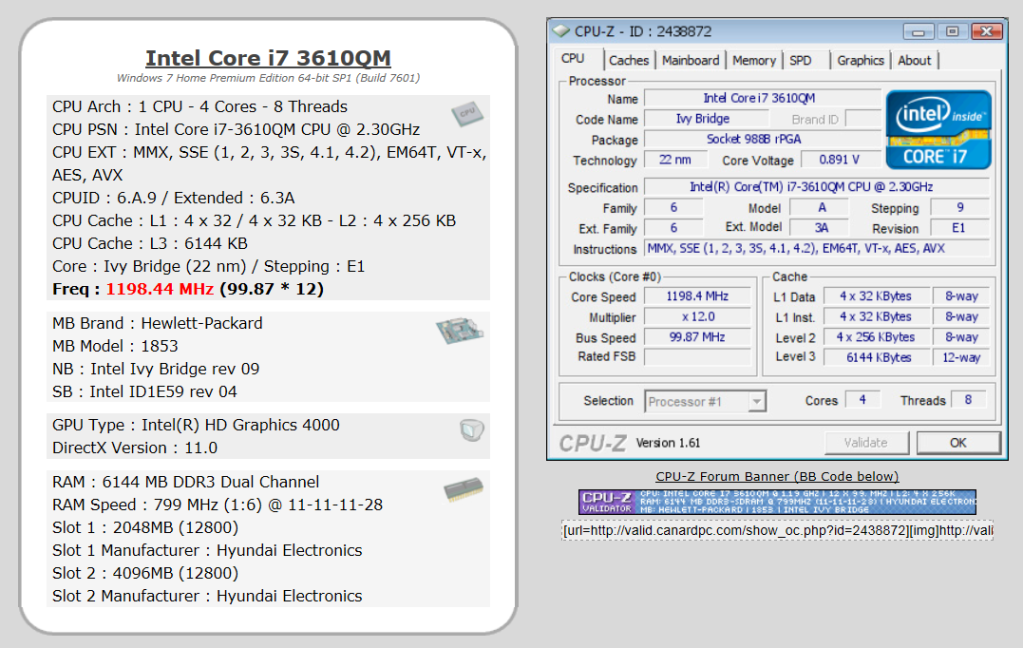Click the Specification field text
Image resolution: width=1023 pixels, height=648 pixels.
click(x=816, y=187)
